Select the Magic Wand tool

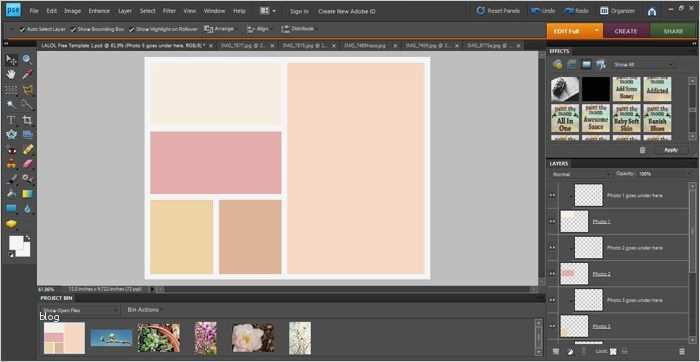click(x=11, y=105)
